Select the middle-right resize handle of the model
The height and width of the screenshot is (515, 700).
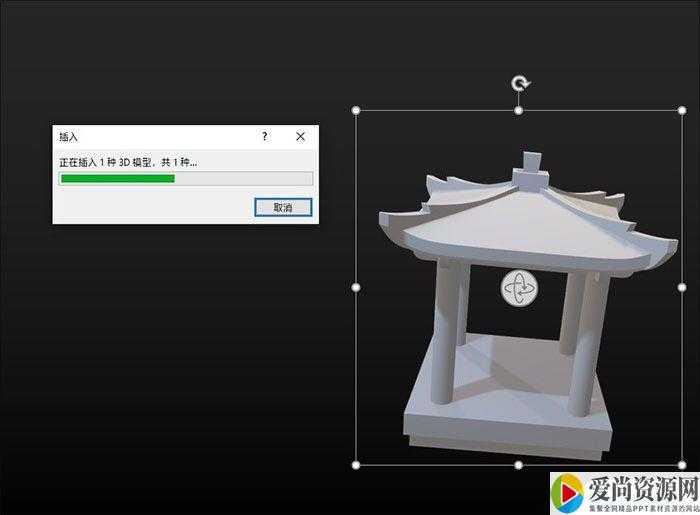(x=681, y=287)
